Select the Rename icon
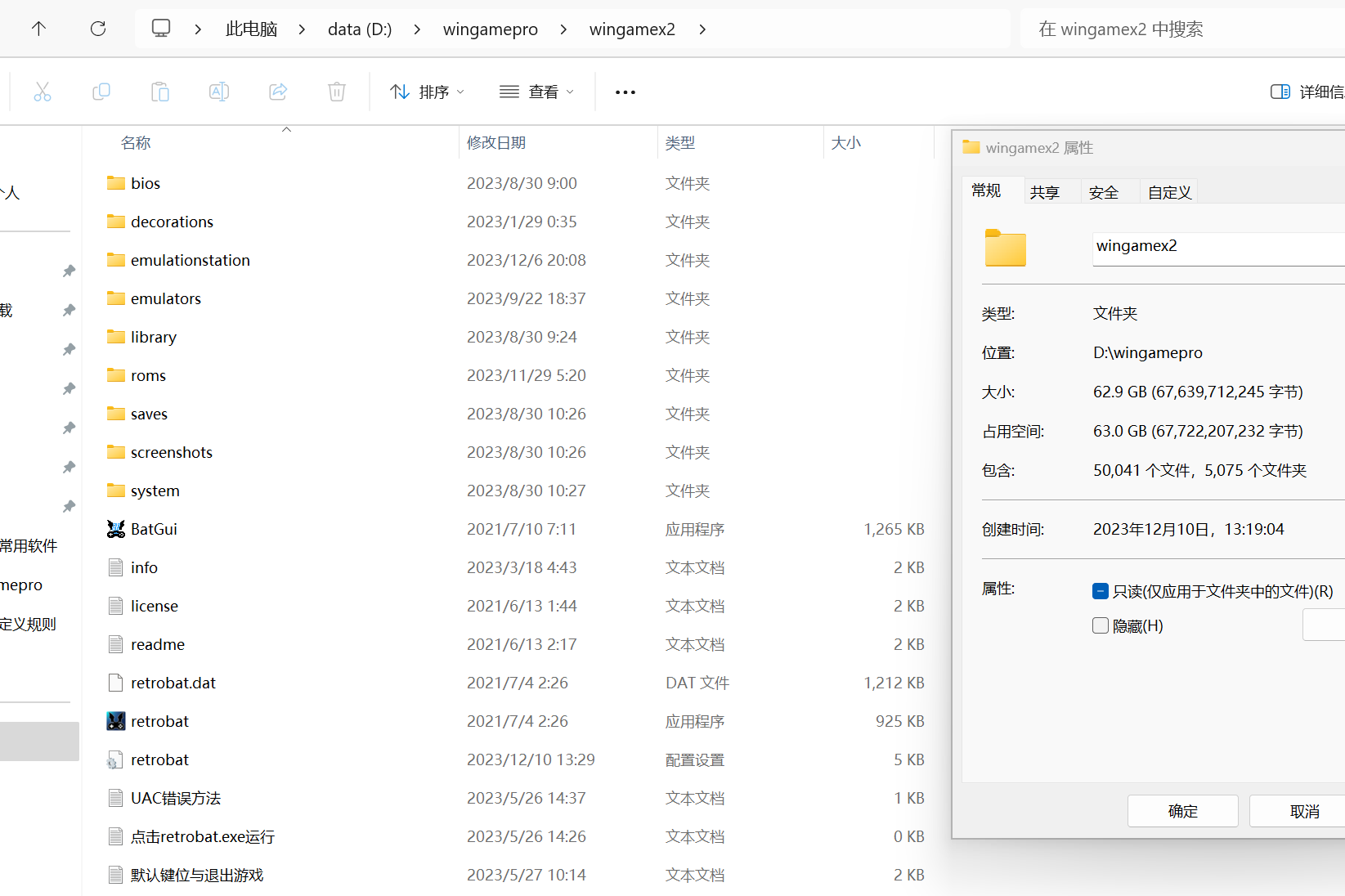1345x896 pixels. point(219,91)
